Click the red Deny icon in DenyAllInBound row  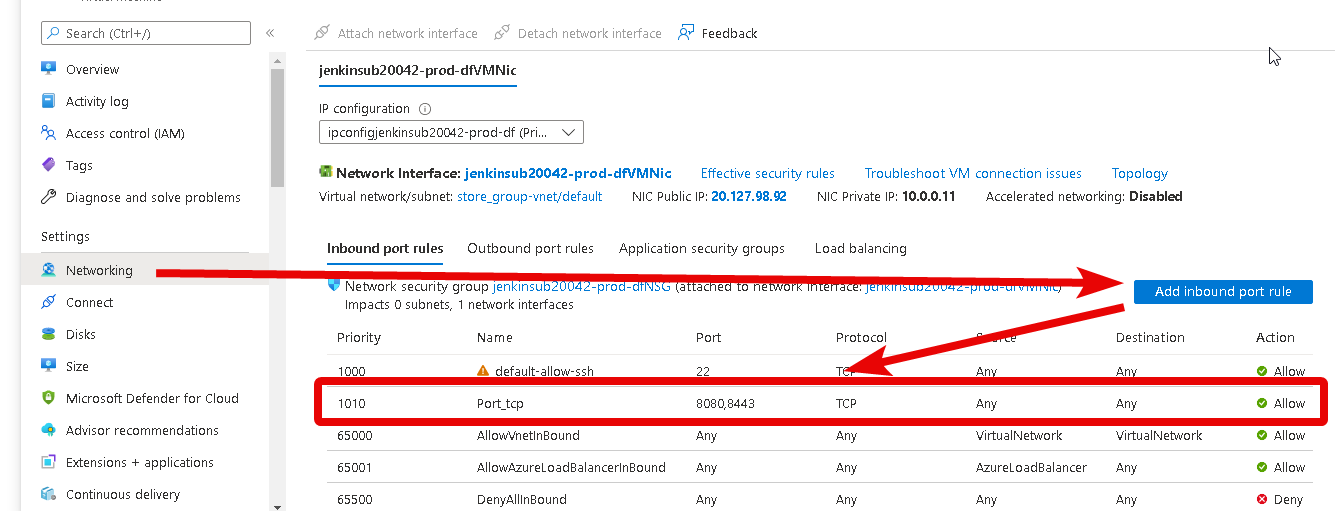coord(1262,499)
